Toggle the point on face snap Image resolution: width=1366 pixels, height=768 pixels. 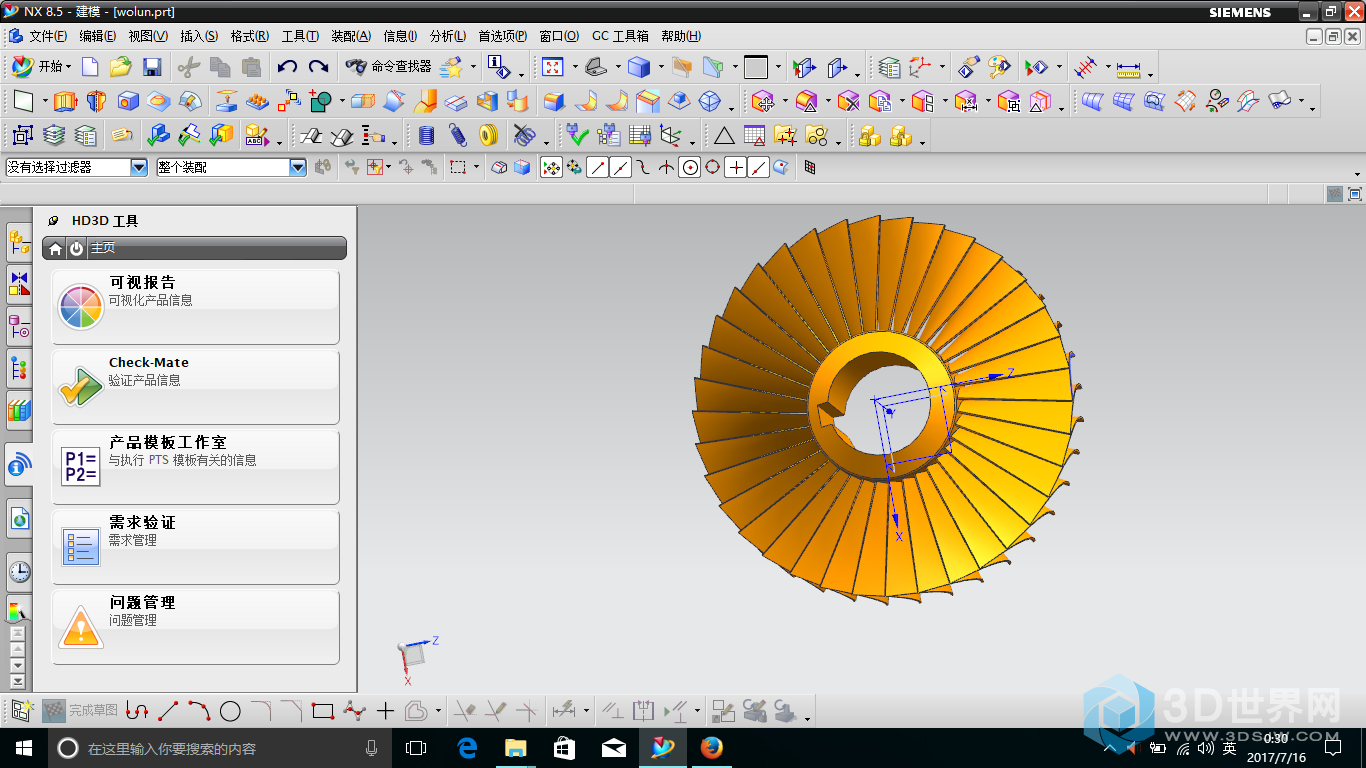(x=782, y=168)
